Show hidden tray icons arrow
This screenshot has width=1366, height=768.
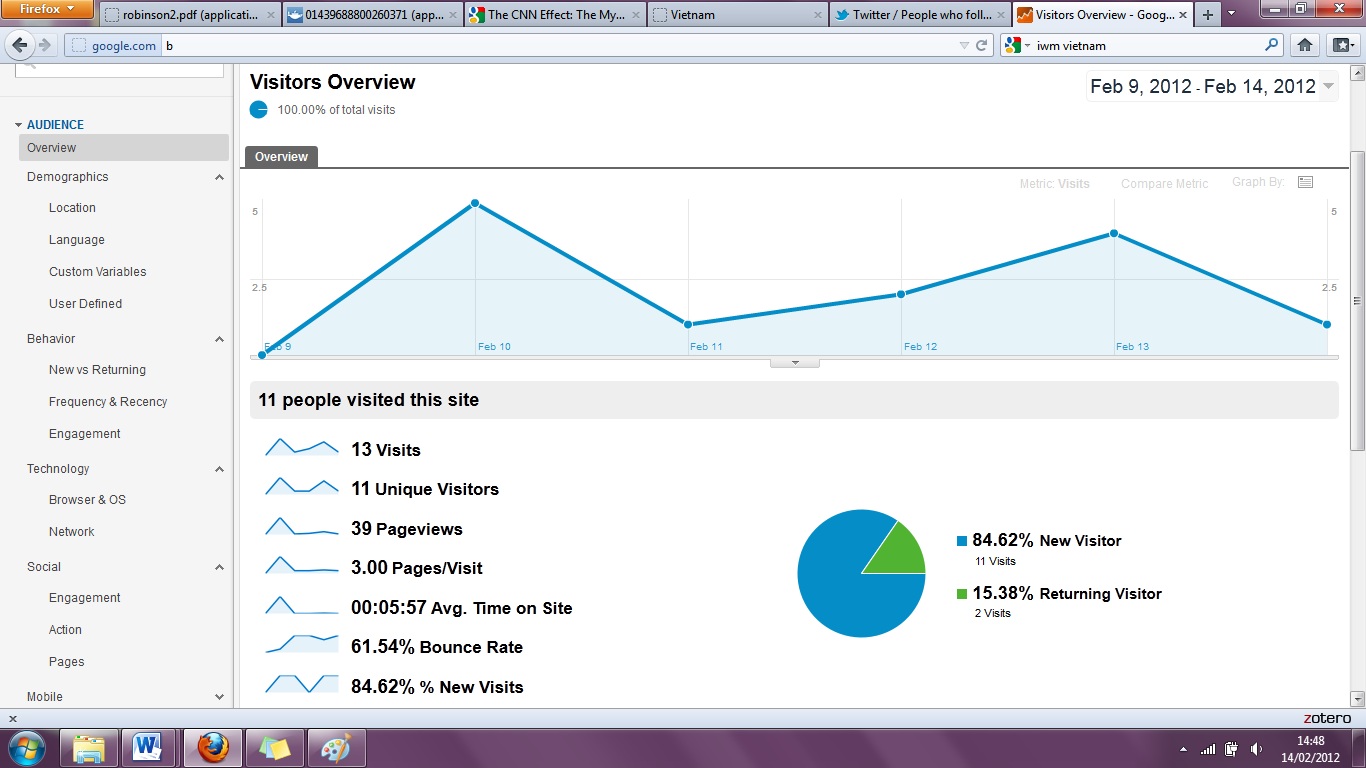[x=1183, y=748]
